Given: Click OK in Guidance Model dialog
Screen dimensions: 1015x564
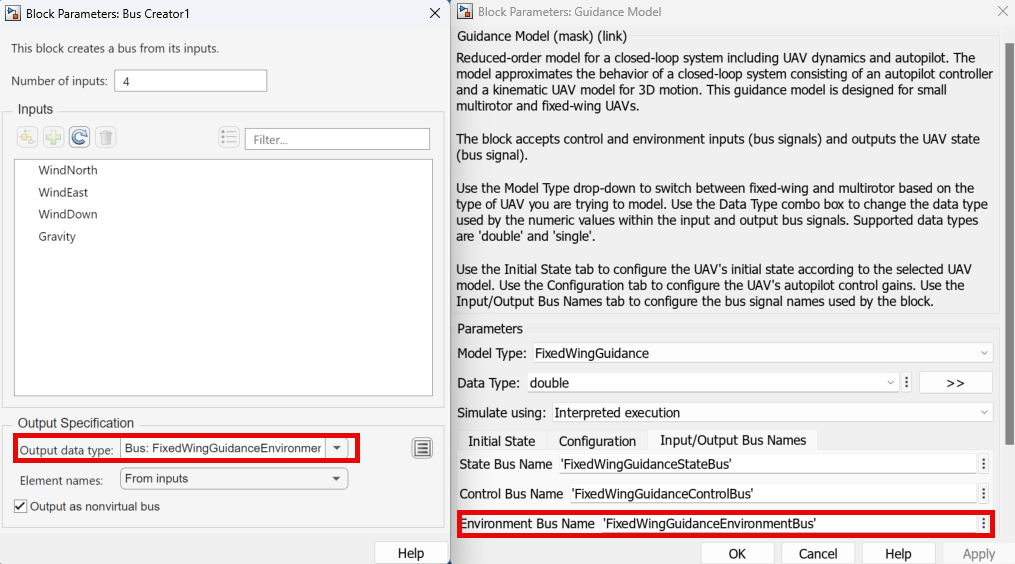Looking at the screenshot, I should coord(737,554).
